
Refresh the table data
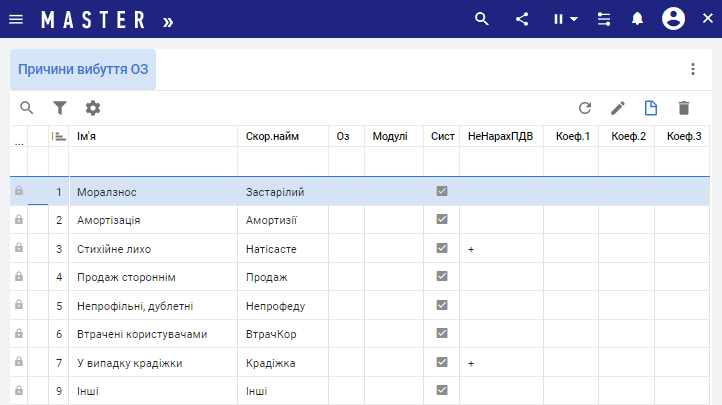tap(585, 108)
